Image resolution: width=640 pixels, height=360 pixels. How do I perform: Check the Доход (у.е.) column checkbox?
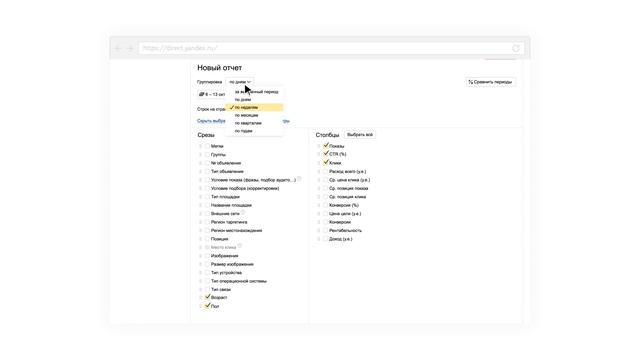pos(325,239)
